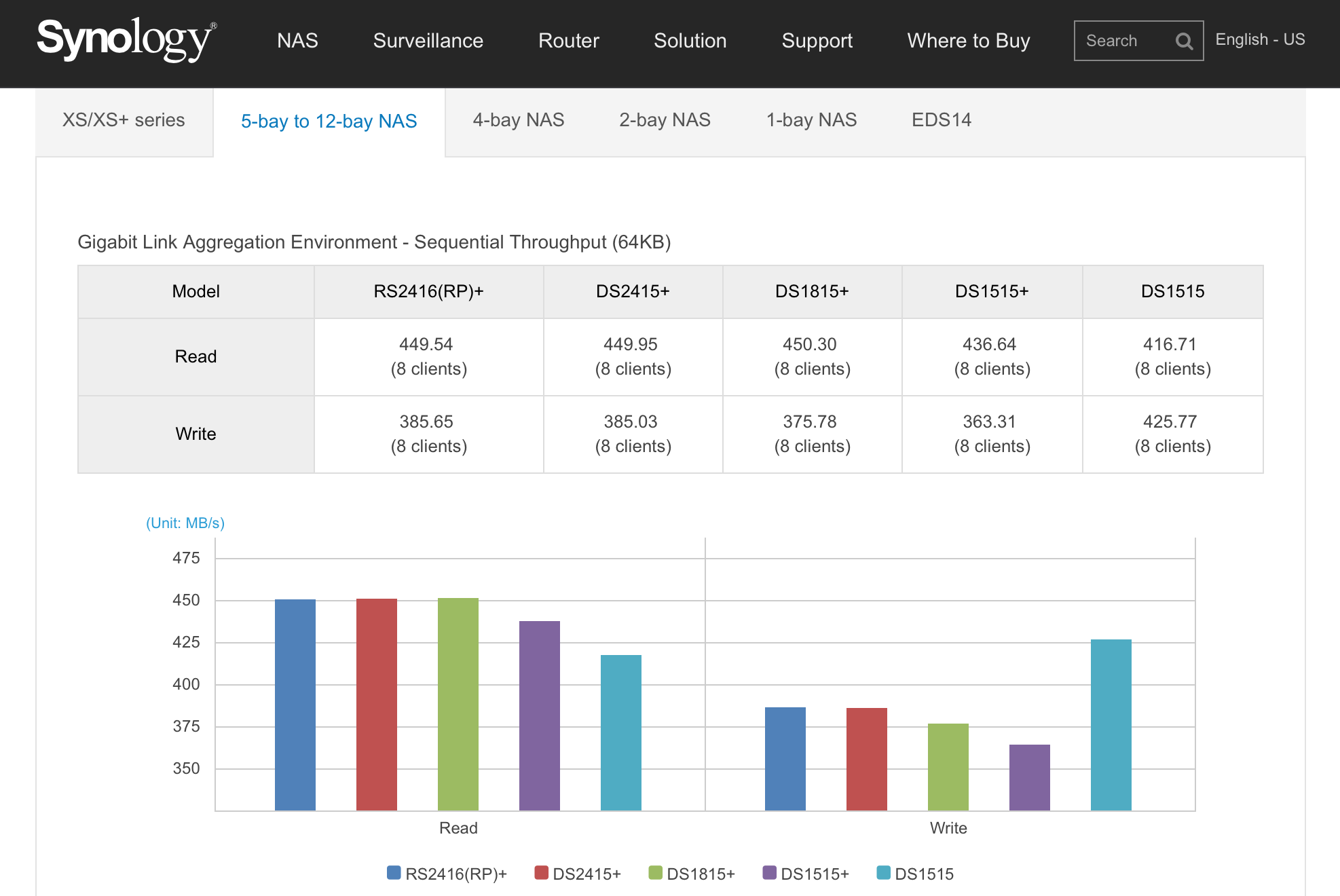
Task: Click the DS1515+ purple legend swatch
Action: (769, 872)
